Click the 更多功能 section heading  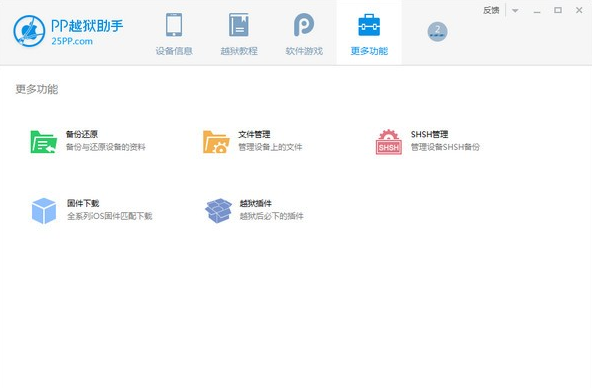(37, 89)
